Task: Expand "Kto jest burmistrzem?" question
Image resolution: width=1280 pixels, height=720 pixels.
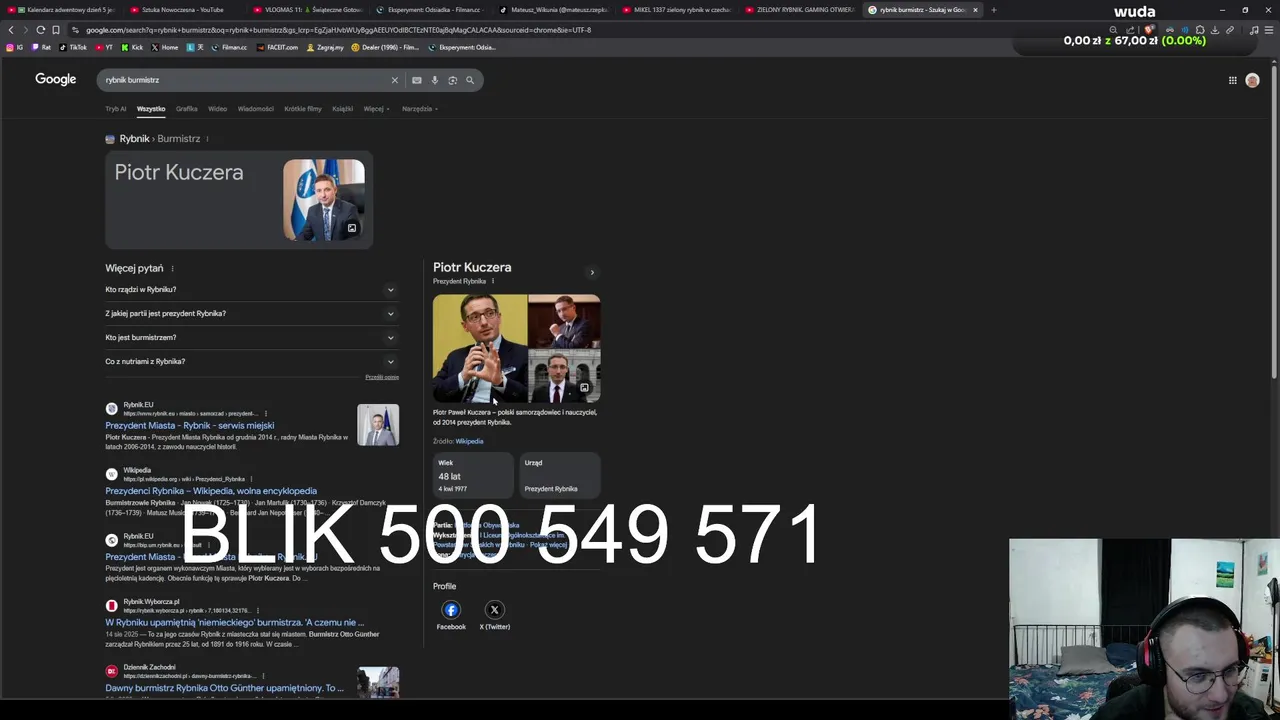Action: tap(252, 338)
